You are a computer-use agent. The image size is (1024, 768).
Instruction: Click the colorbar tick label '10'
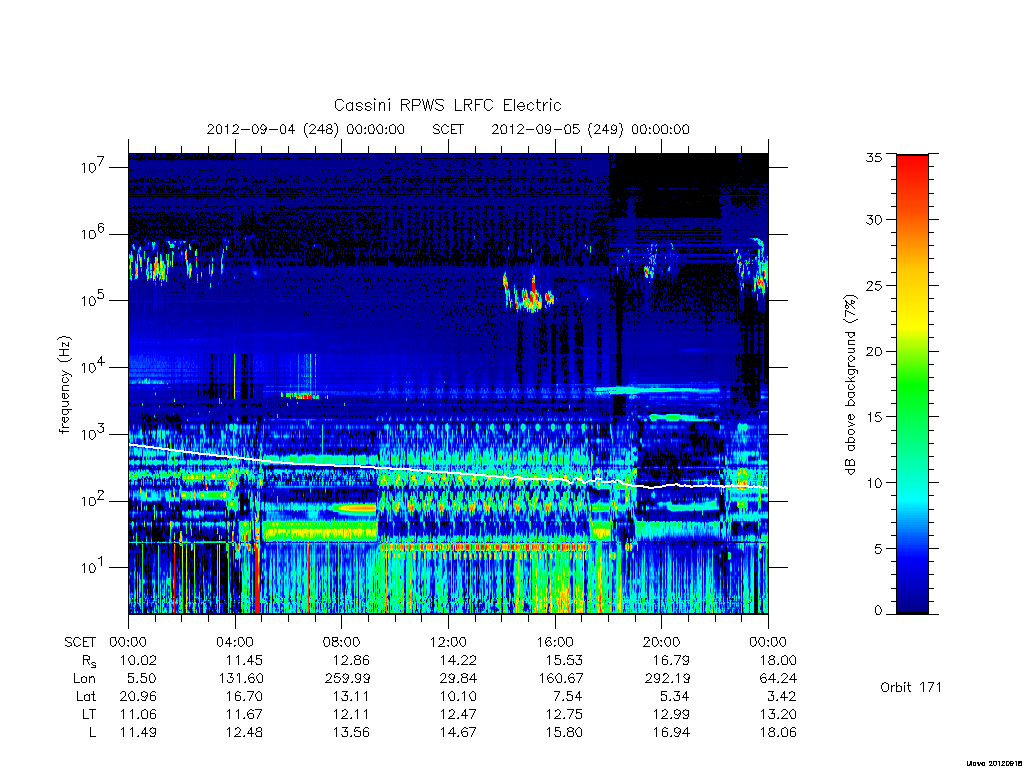click(874, 483)
